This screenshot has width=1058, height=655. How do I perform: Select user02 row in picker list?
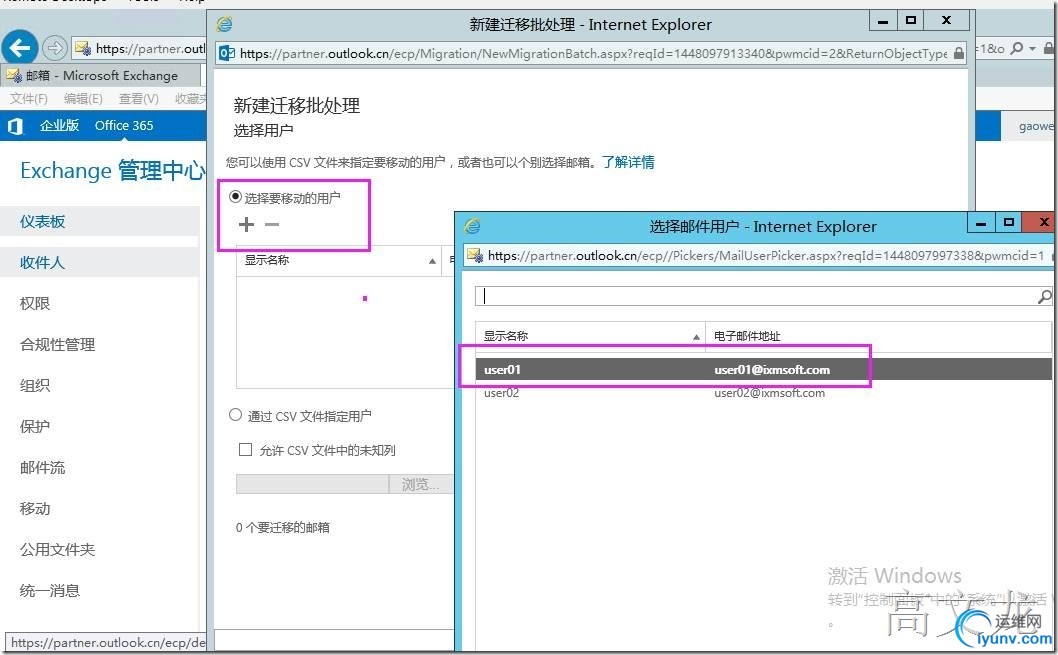click(x=763, y=393)
